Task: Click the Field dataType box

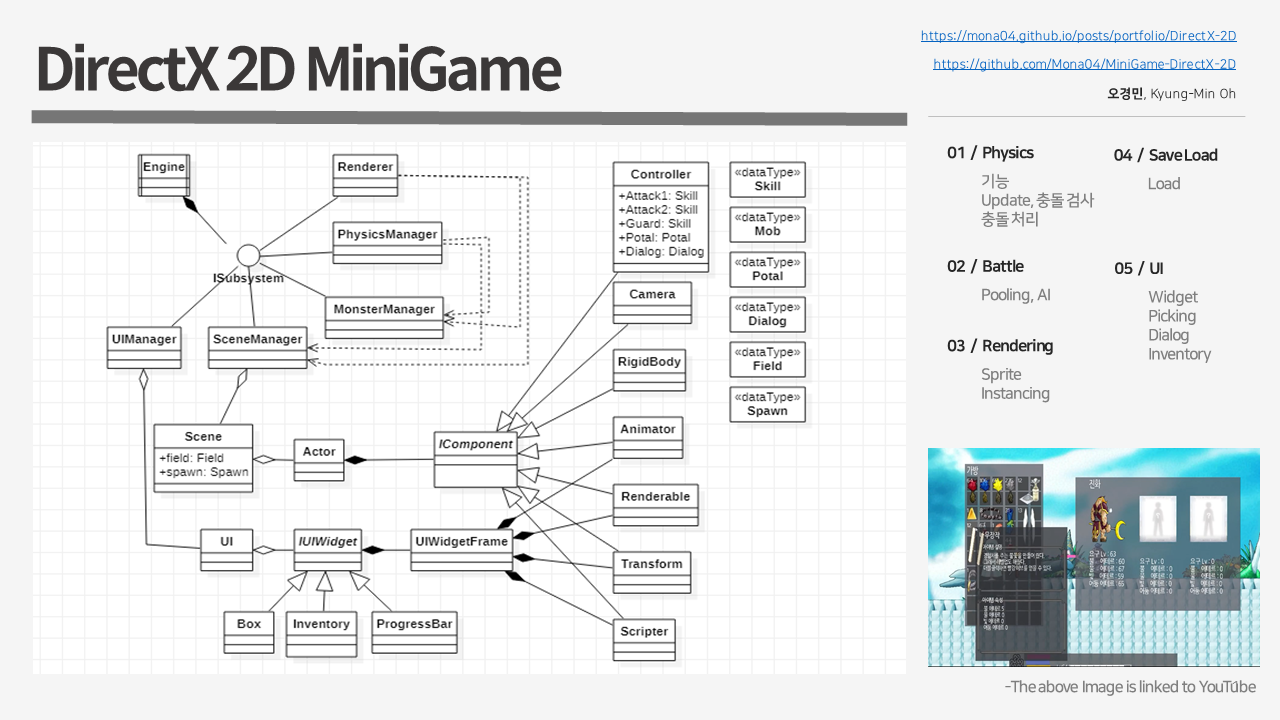Action: (x=767, y=360)
